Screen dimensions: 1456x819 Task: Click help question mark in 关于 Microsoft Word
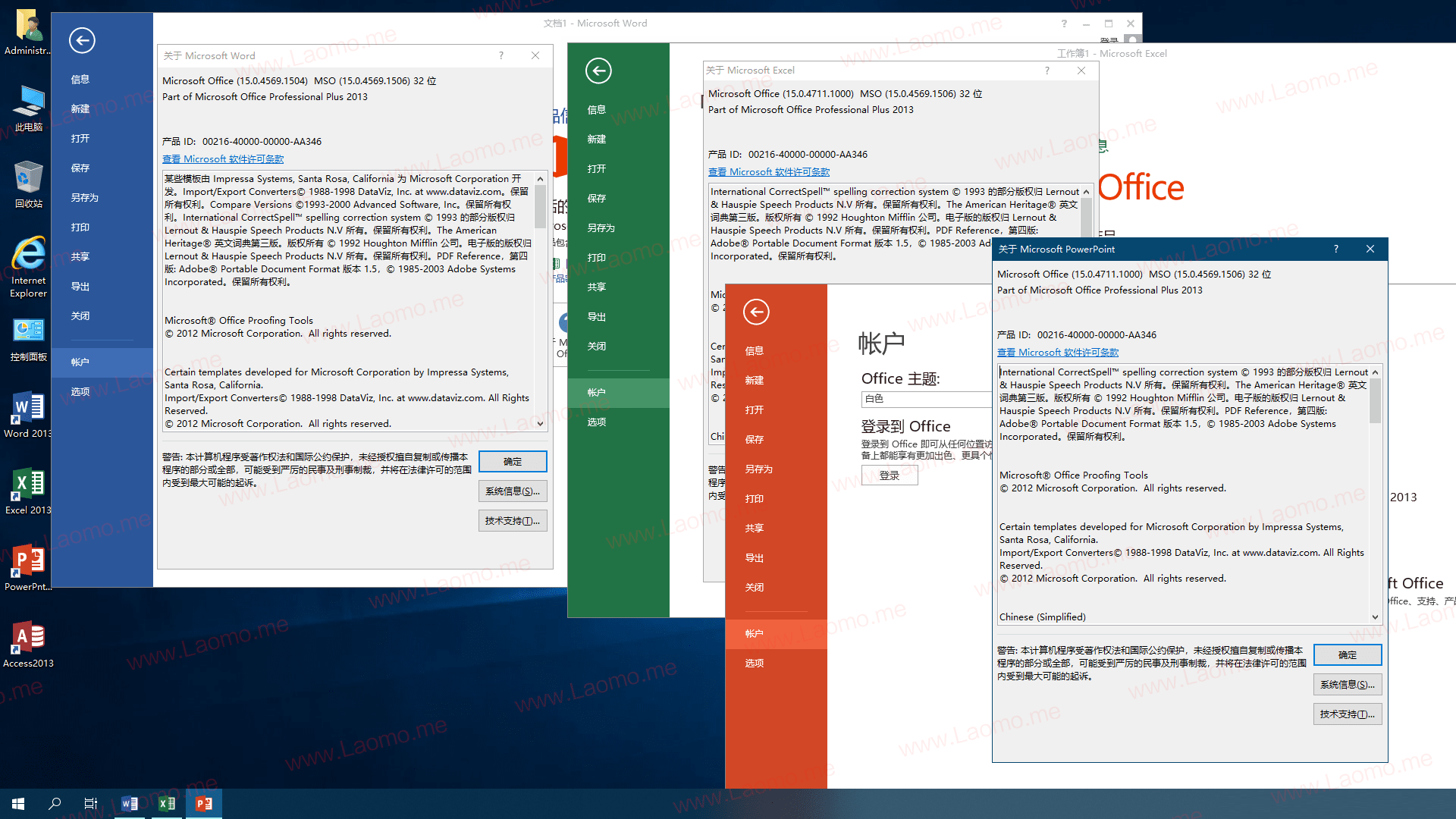tap(501, 55)
